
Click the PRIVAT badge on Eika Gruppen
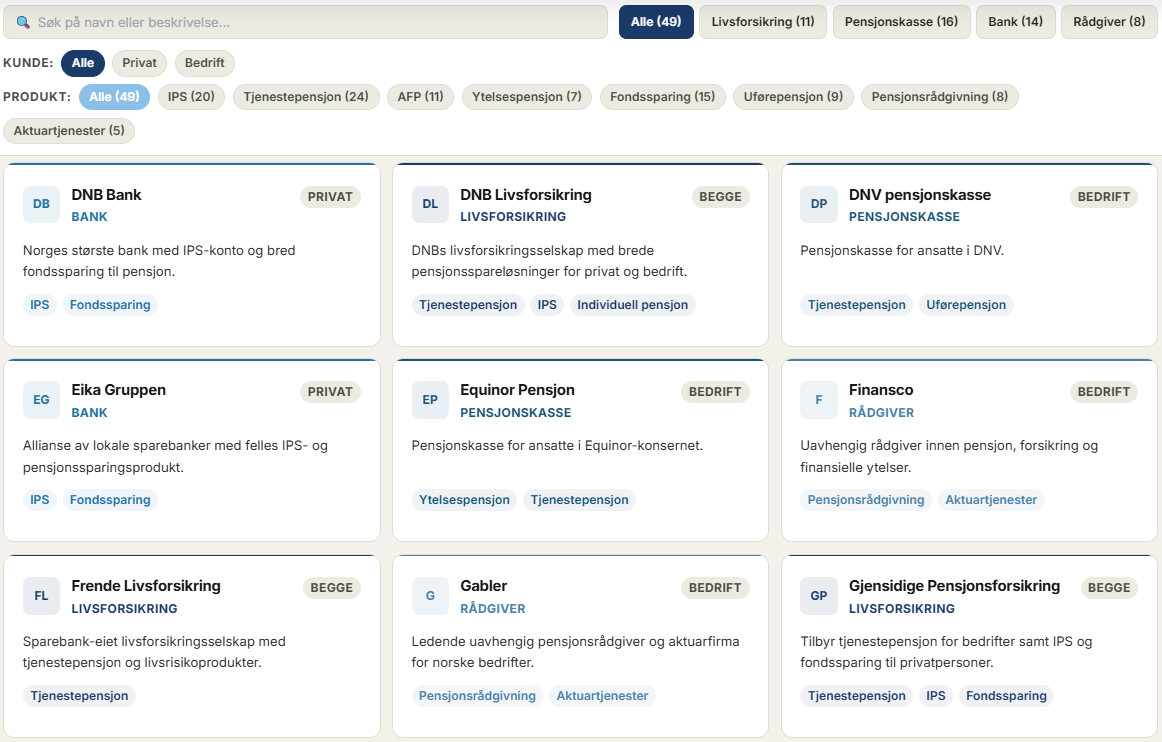(331, 391)
